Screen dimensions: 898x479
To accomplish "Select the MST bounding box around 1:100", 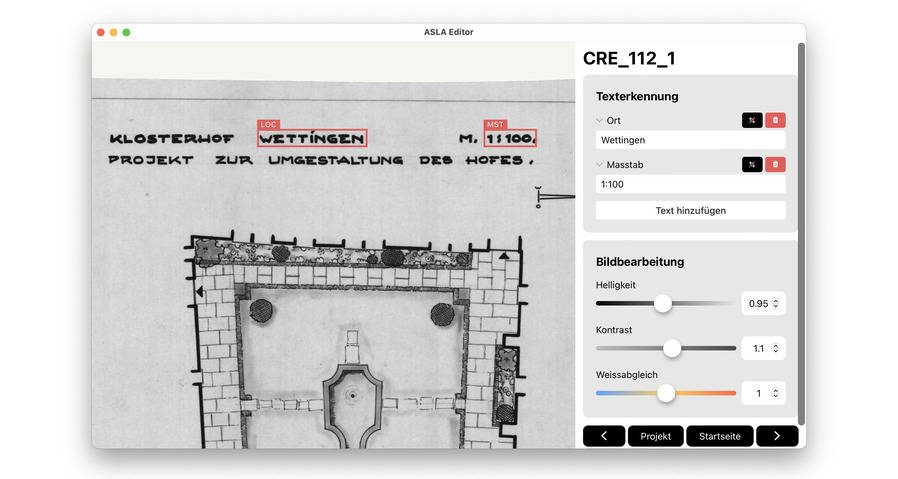I will coord(510,138).
